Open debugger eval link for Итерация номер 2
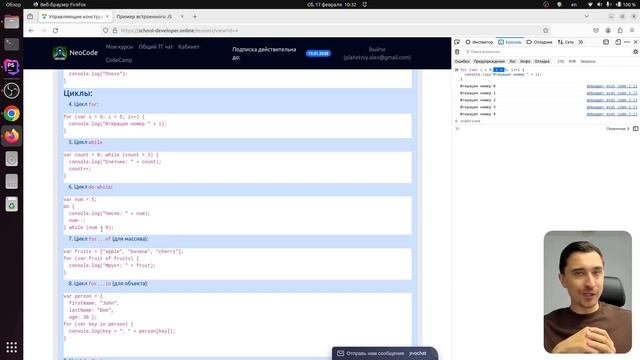The width and height of the screenshot is (640, 360). 612,100
